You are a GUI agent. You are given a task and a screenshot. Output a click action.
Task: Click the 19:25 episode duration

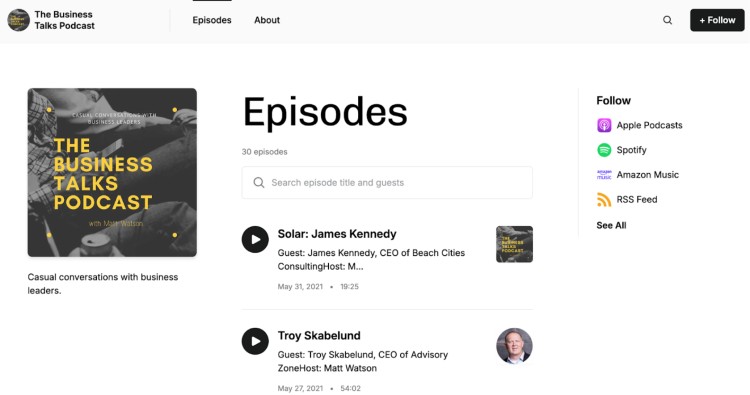[350, 286]
